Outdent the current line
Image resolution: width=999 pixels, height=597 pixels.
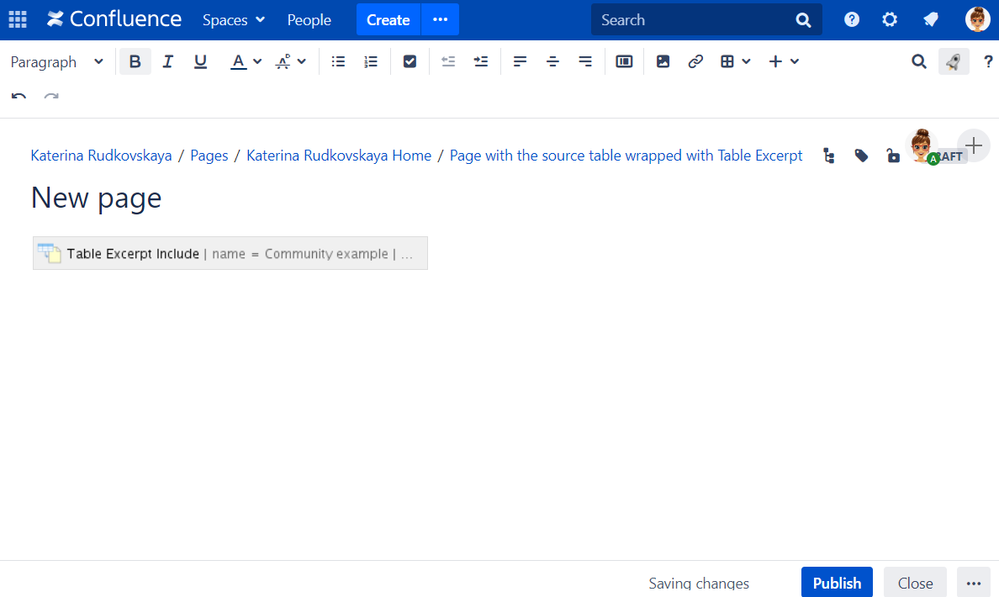(x=449, y=62)
